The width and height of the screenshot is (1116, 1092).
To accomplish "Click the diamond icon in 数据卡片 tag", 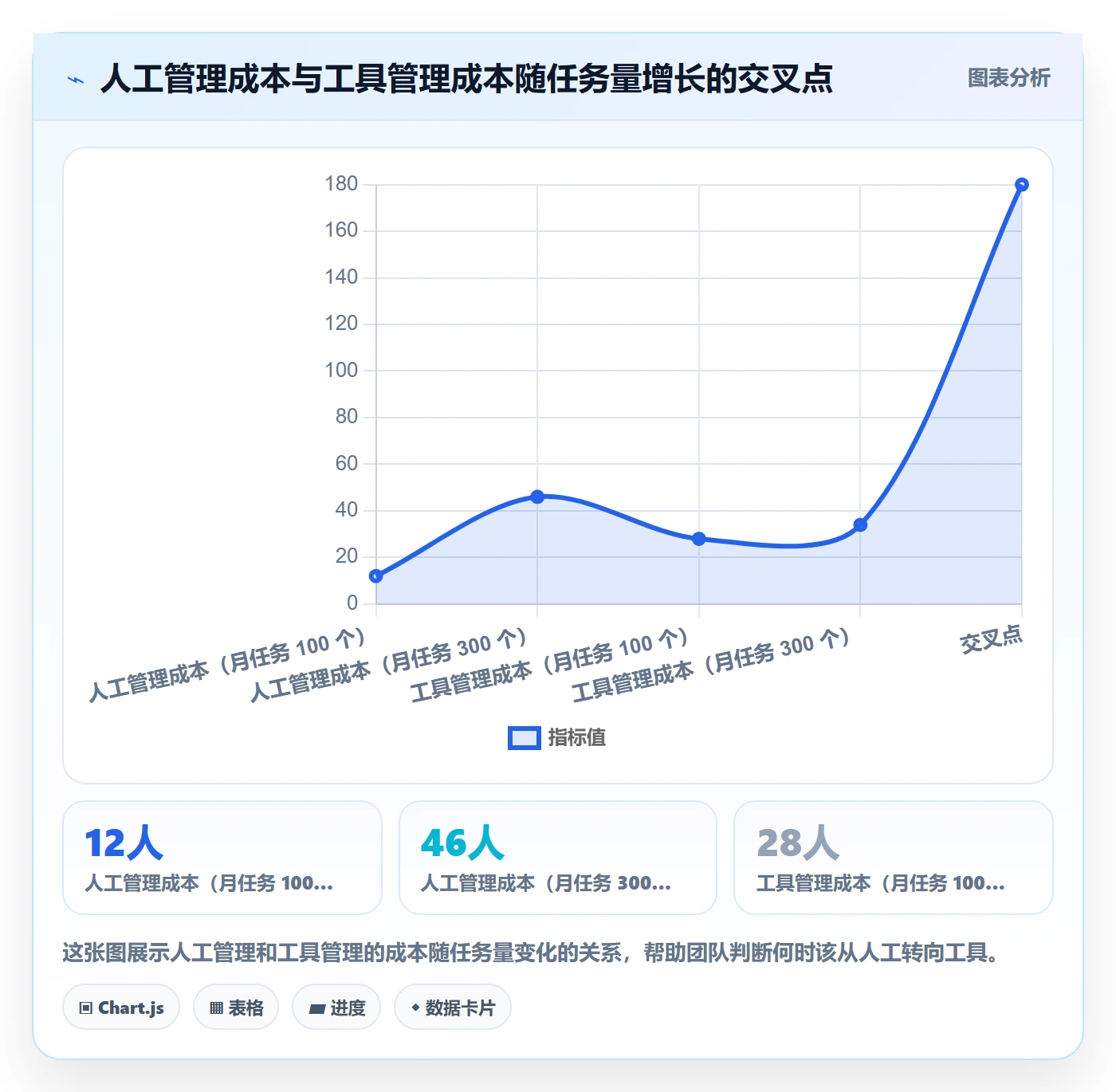I will coord(415,1008).
